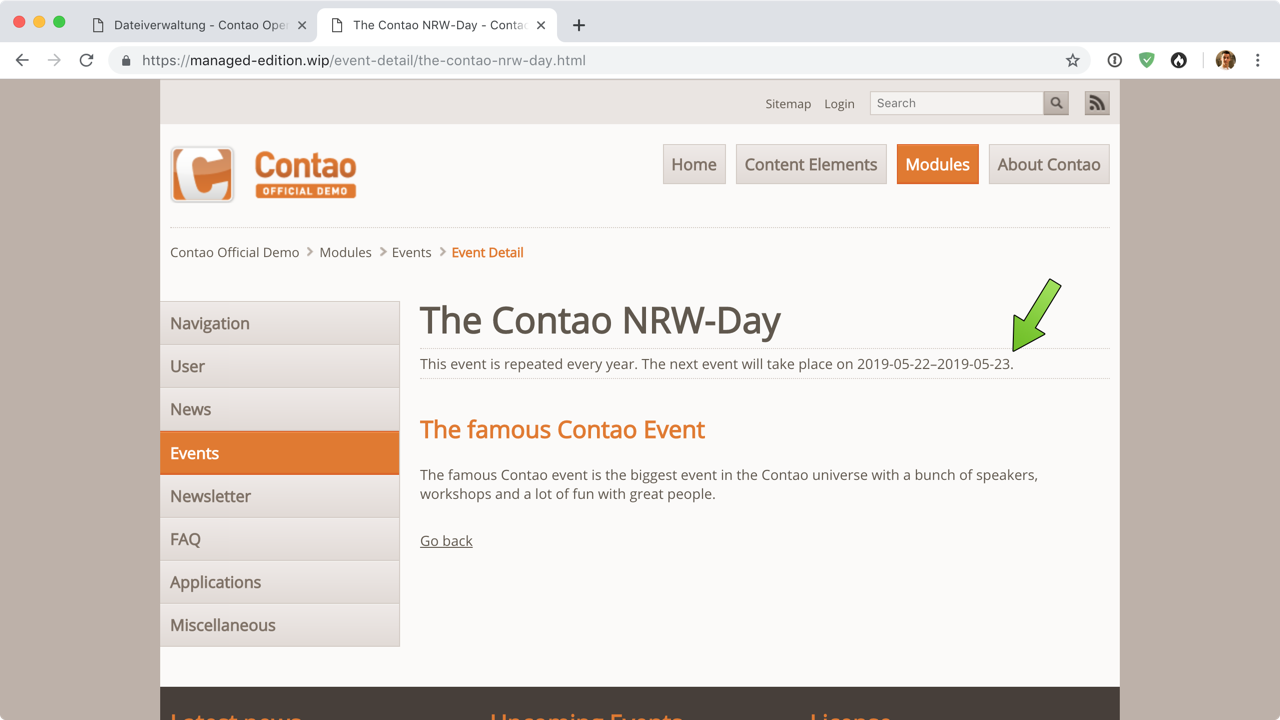Open the 1Password extension icon

coord(1114,60)
